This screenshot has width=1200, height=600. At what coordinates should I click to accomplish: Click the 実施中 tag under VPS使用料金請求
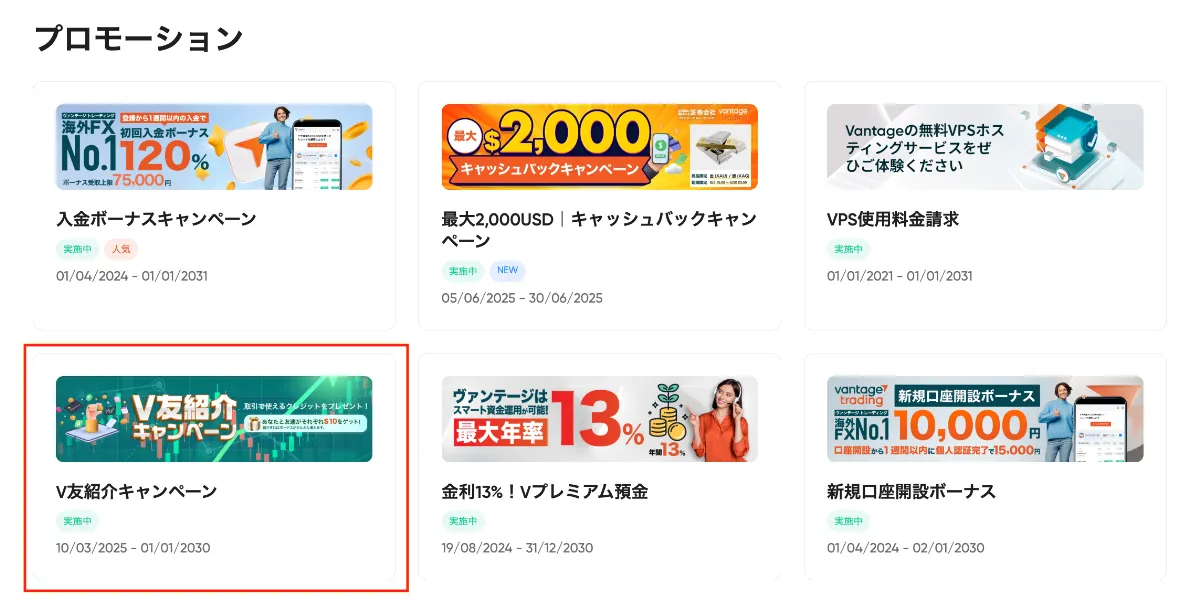848,249
